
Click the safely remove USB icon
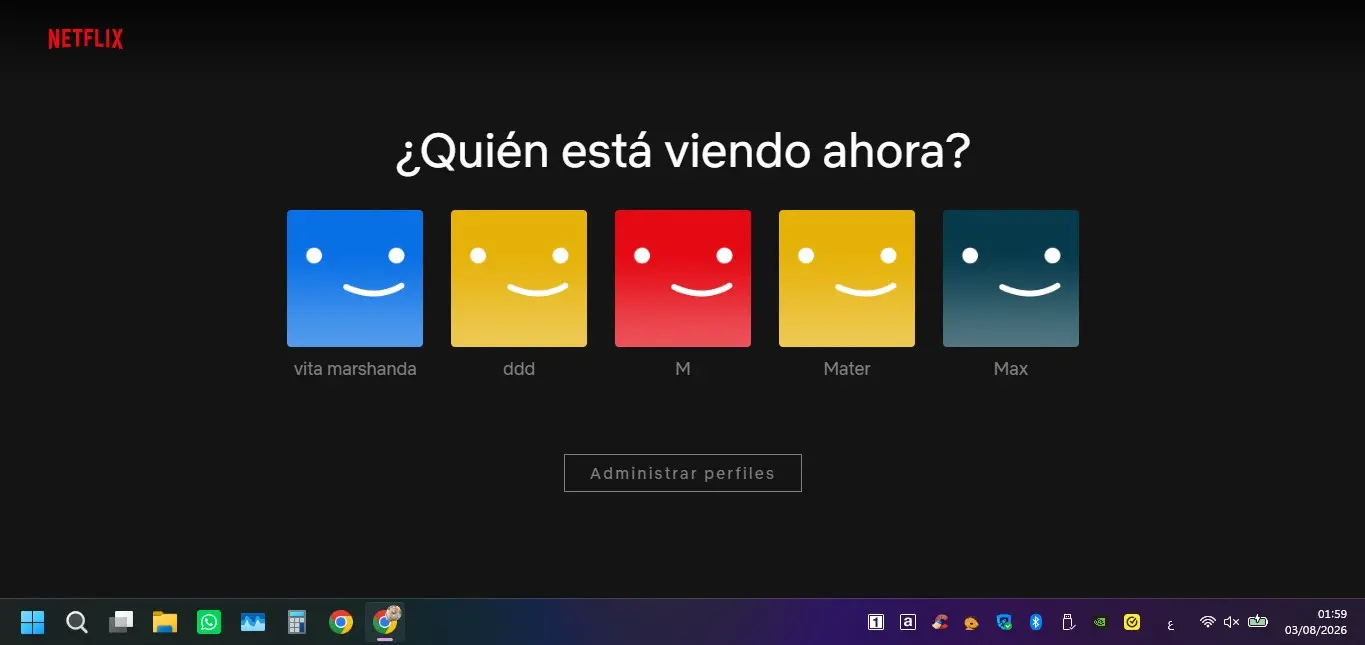coord(1068,622)
